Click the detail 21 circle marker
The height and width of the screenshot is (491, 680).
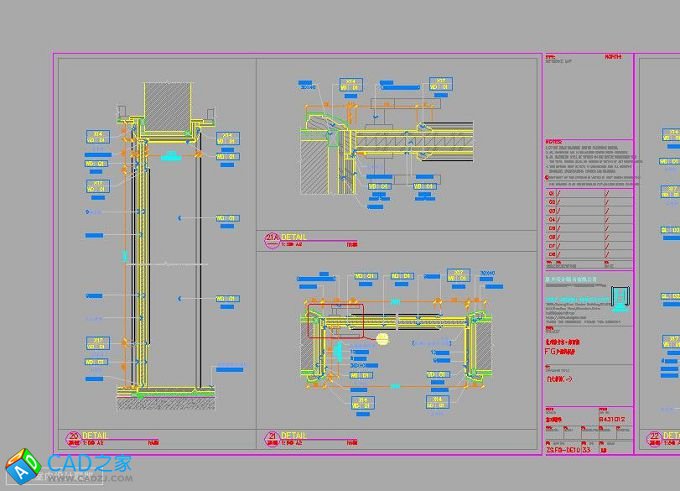273,436
